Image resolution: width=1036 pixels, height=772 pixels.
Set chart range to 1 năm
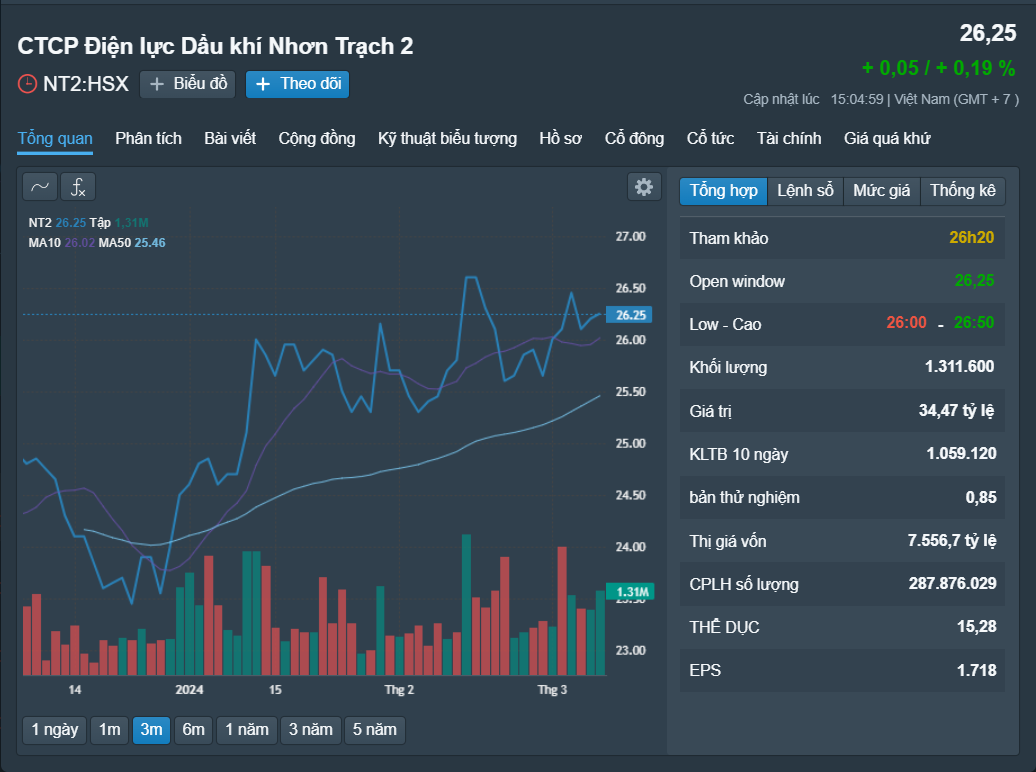[x=246, y=730]
